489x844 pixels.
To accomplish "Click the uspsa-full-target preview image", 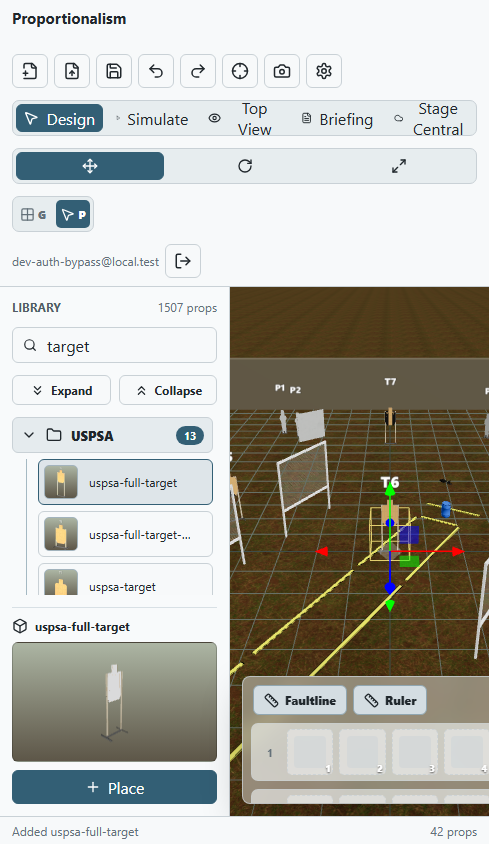I will click(x=115, y=702).
